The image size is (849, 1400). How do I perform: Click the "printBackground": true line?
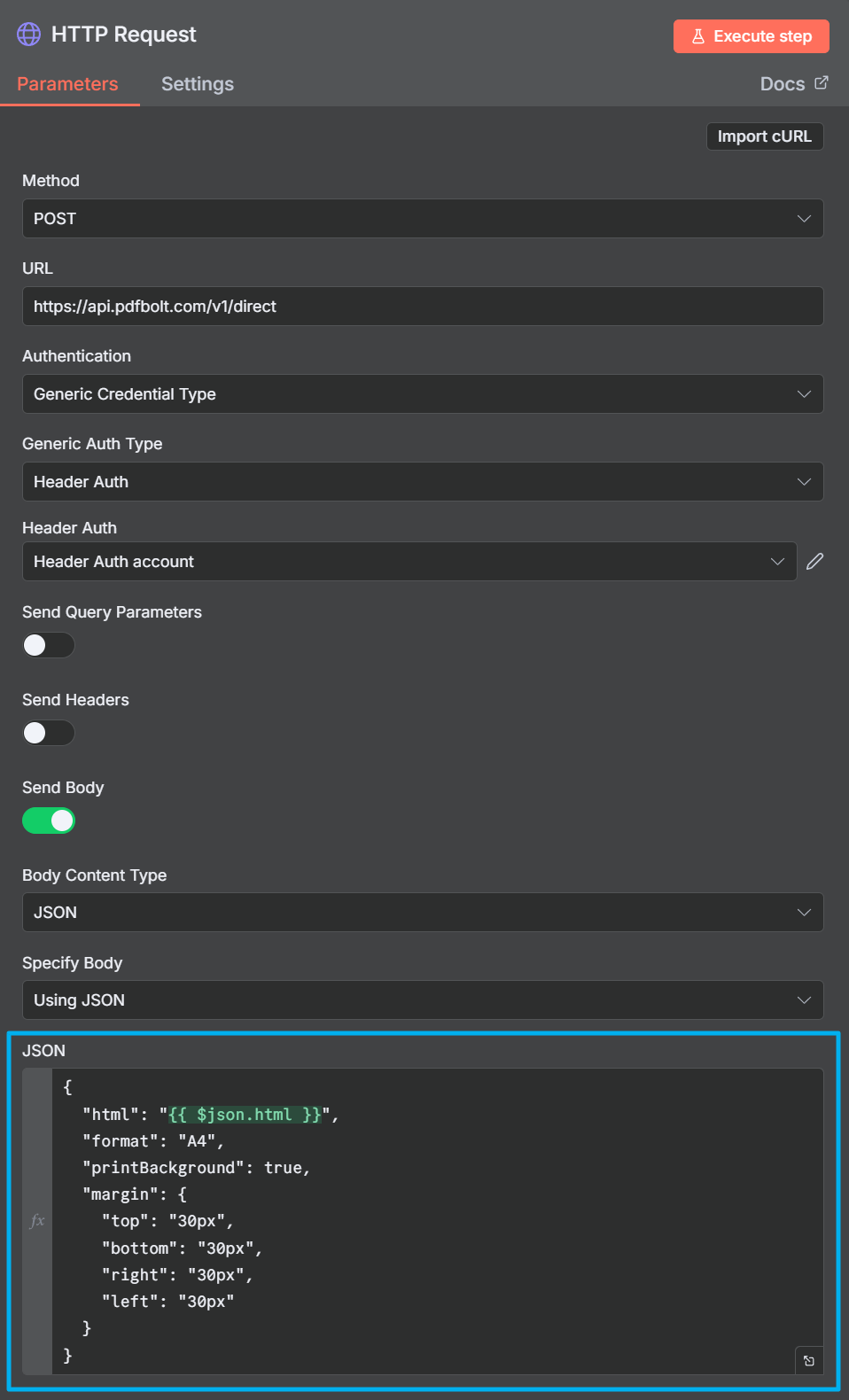[196, 1167]
